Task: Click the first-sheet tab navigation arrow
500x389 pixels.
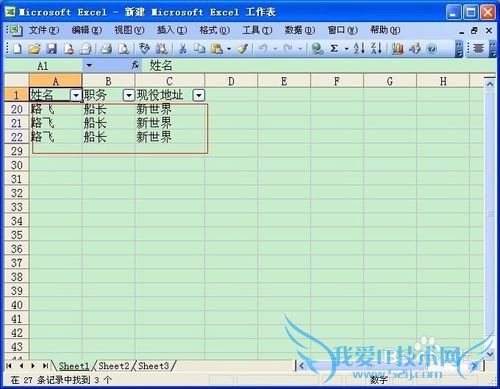Action: click(9, 366)
